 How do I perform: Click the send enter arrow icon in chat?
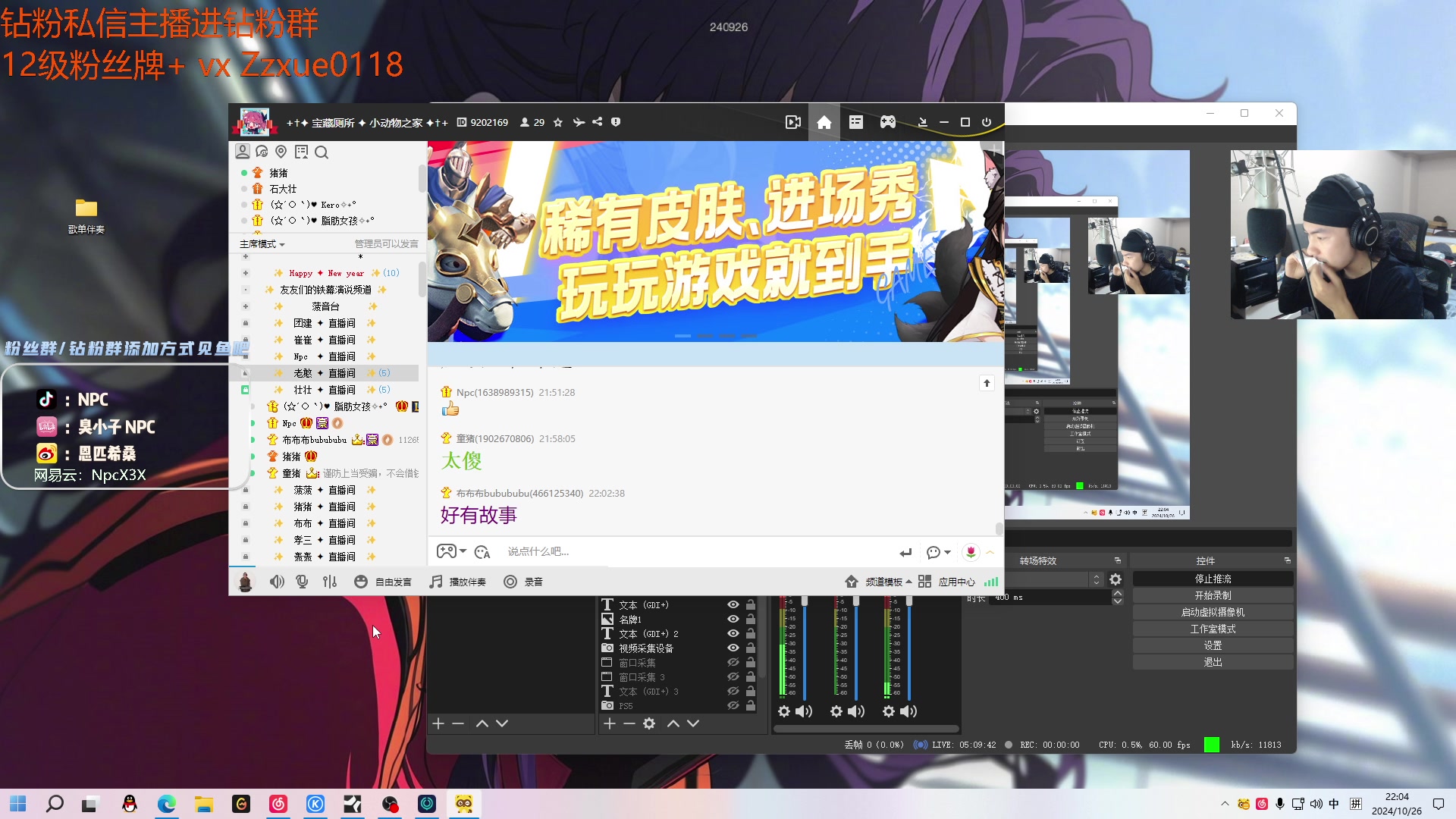(x=905, y=552)
